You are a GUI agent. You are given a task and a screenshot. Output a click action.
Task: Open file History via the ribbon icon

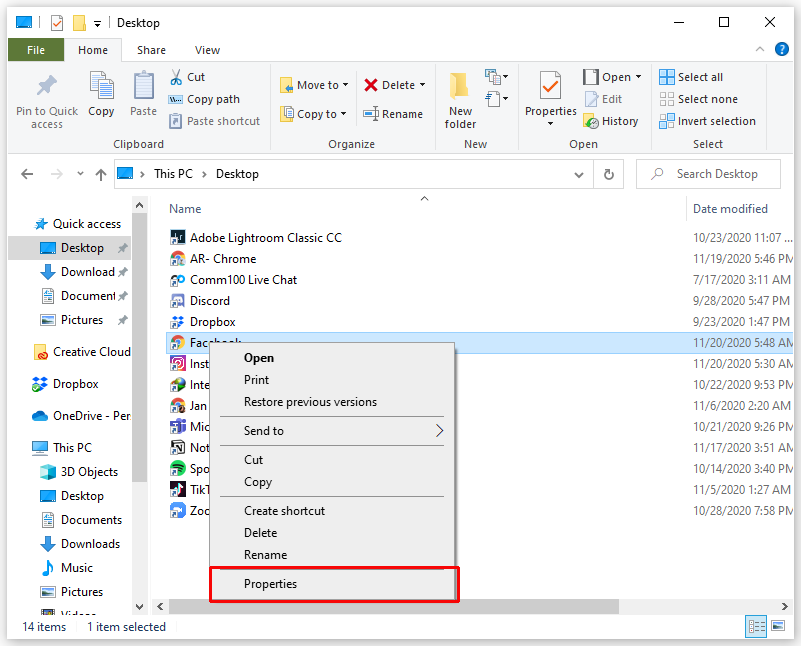click(x=611, y=120)
